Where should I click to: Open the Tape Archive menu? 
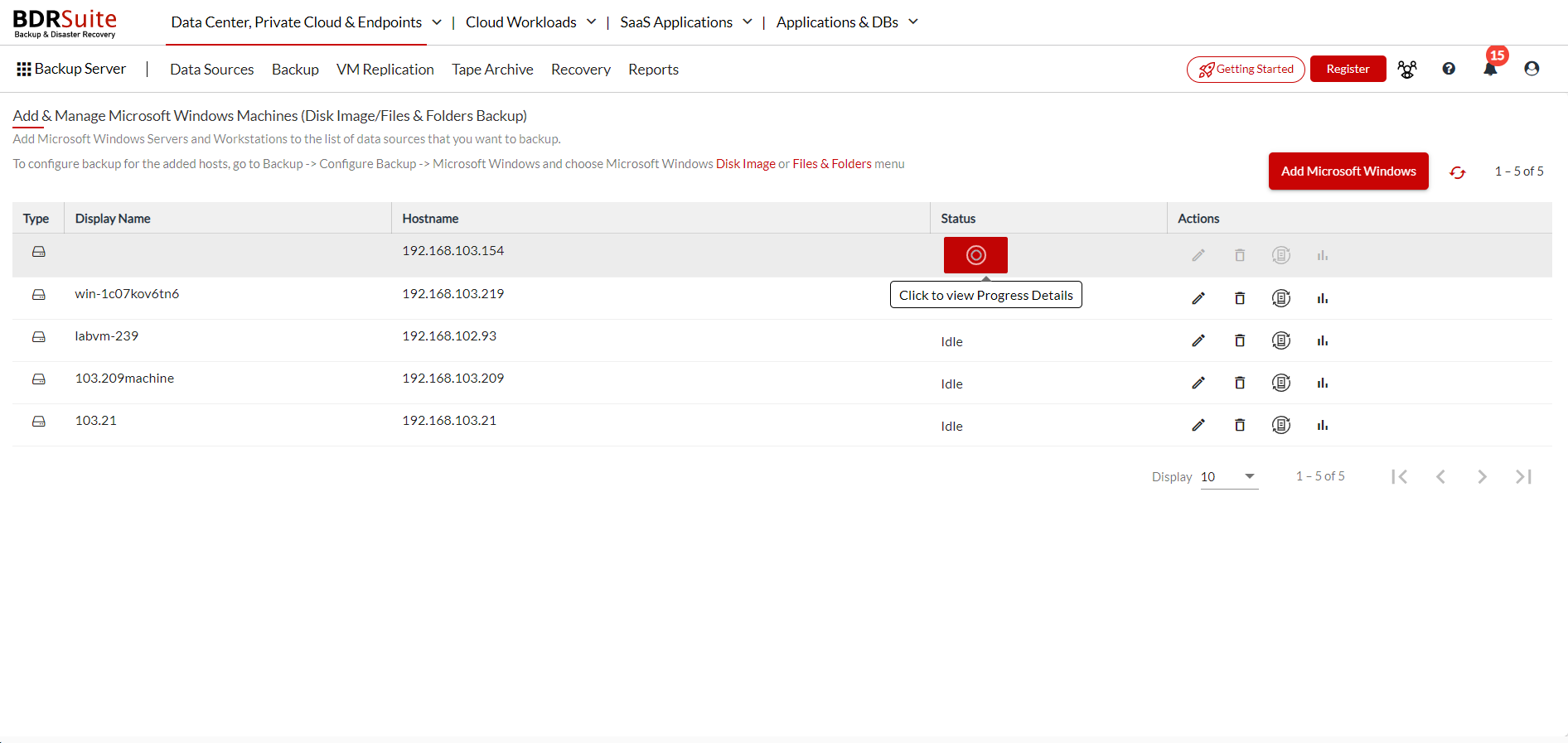point(492,70)
